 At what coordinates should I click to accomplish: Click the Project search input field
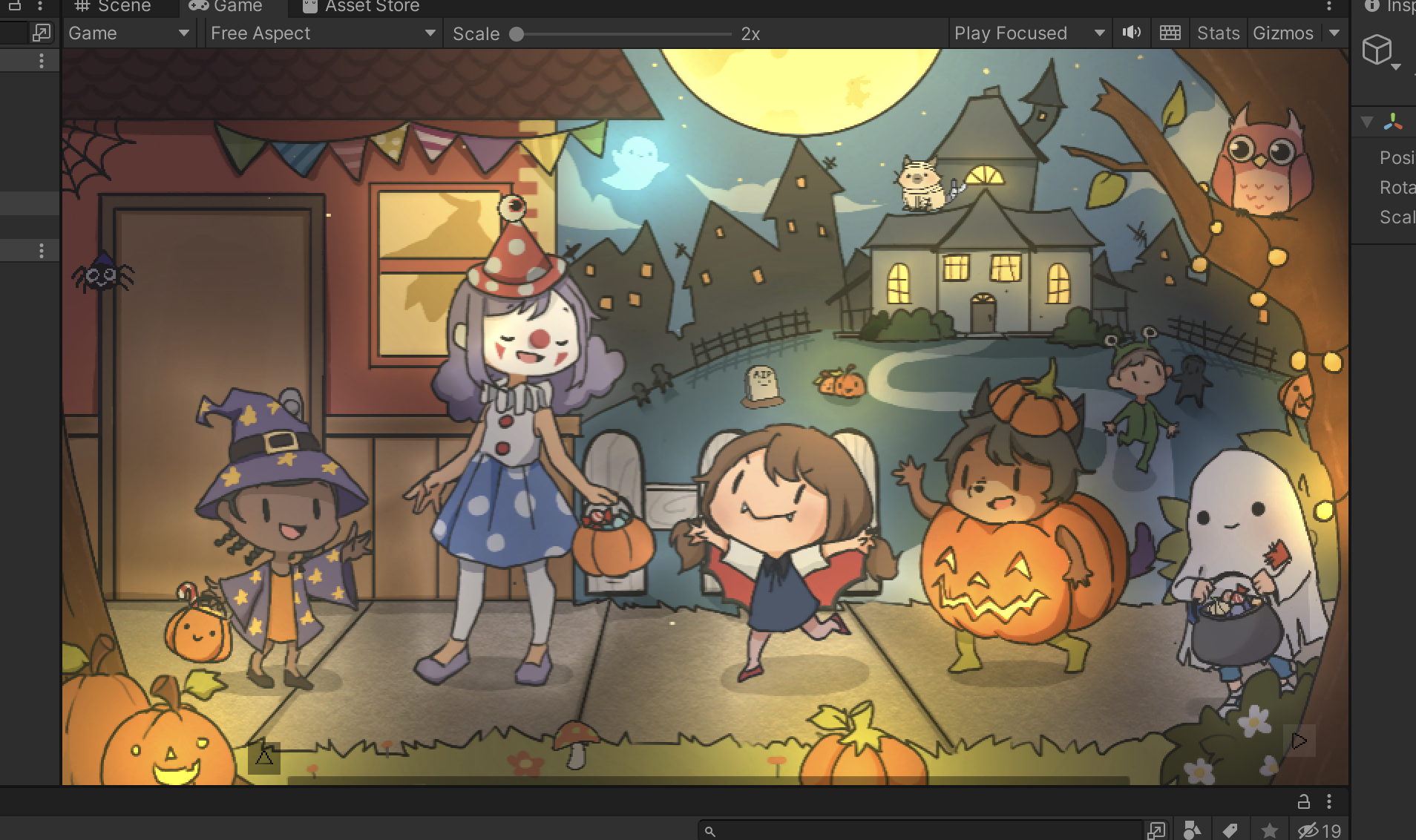[920, 830]
